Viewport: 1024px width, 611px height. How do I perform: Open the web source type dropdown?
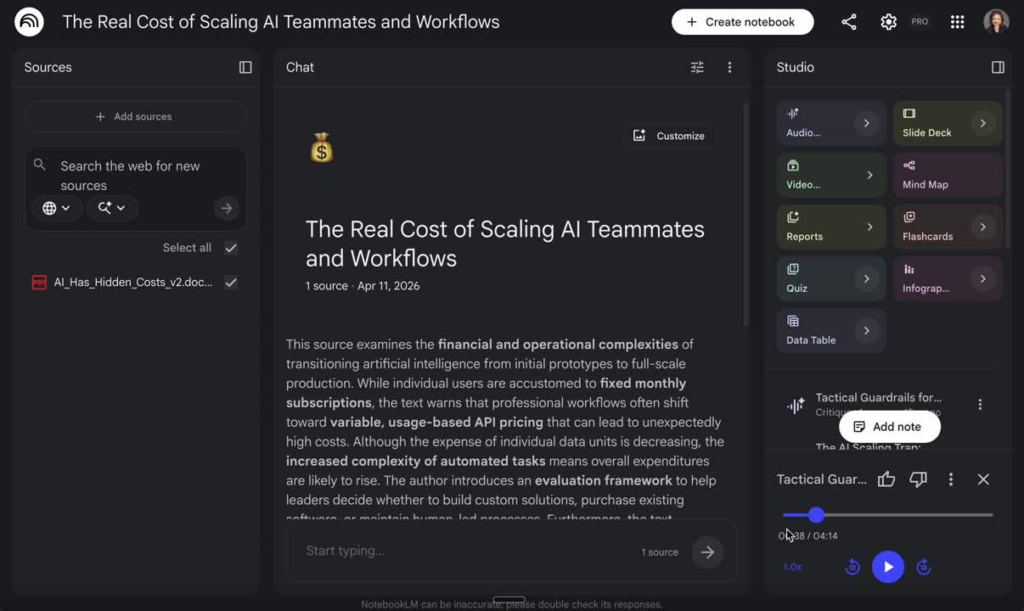[56, 208]
